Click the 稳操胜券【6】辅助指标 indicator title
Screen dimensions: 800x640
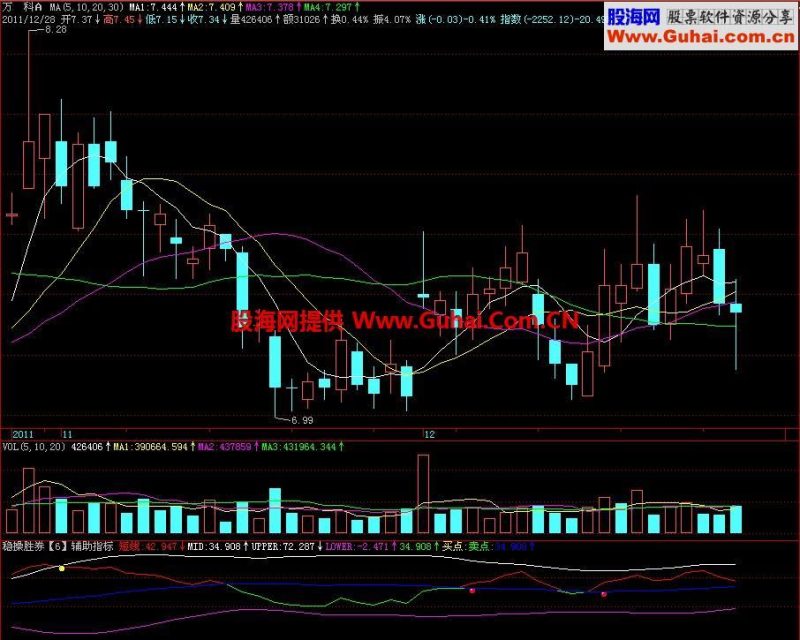(x=58, y=546)
